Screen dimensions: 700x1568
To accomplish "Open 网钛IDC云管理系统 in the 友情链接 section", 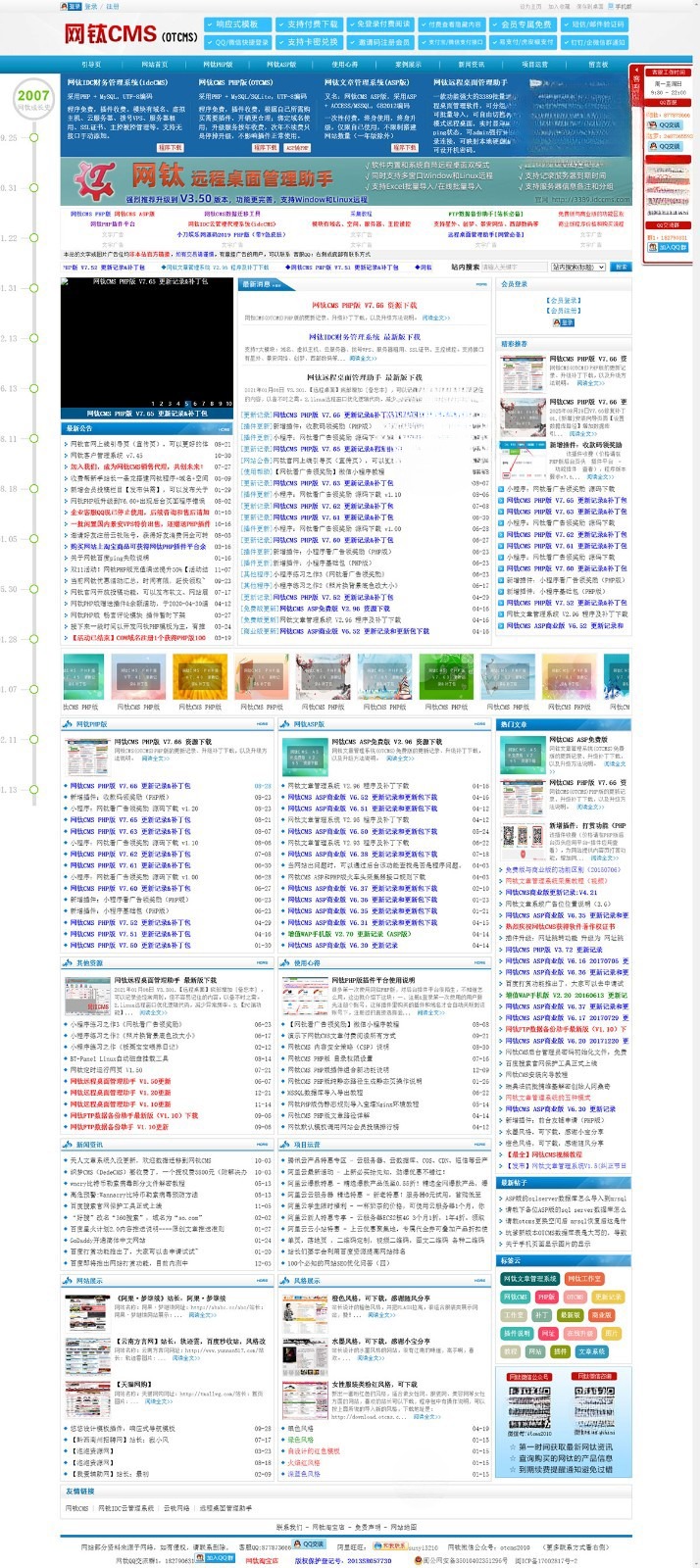I will coord(127,1508).
